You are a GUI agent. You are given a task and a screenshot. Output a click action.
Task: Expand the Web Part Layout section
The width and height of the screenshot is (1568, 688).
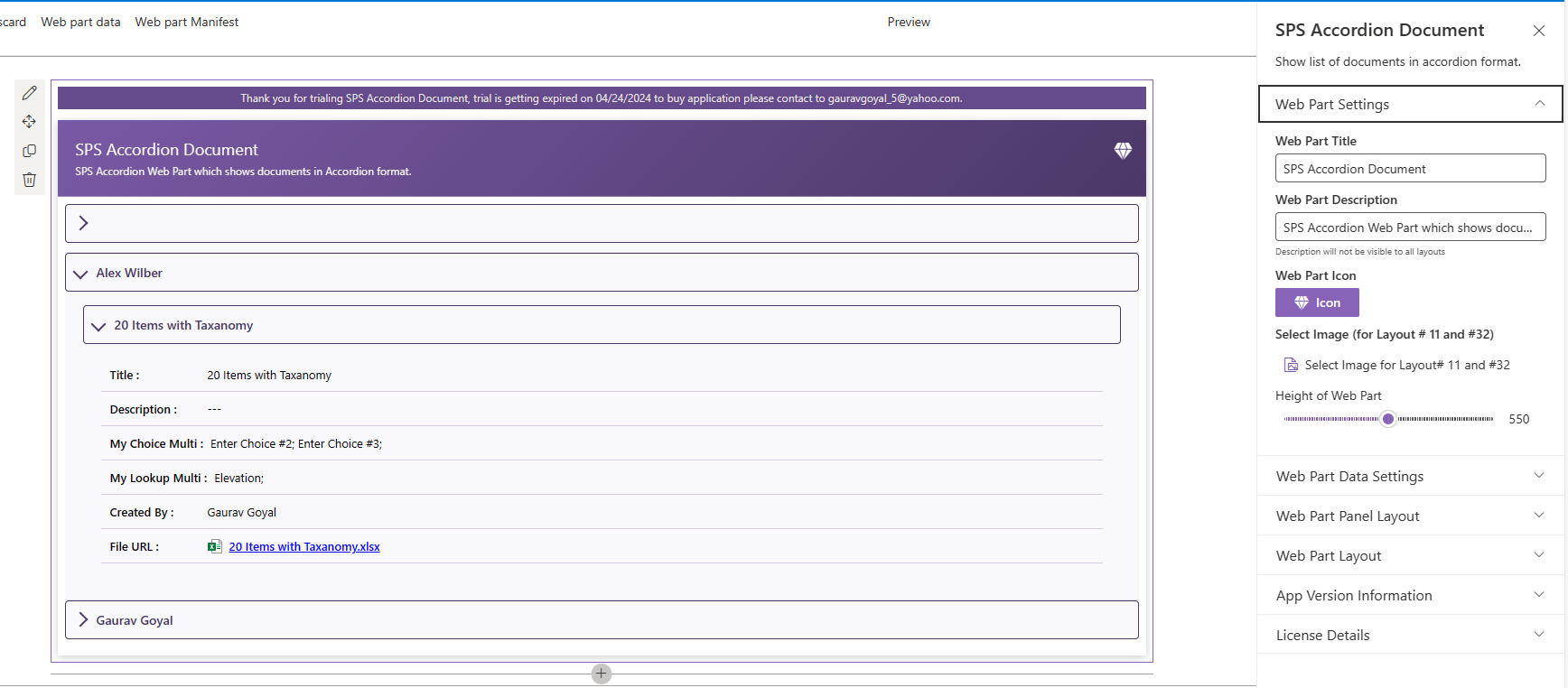tap(1410, 555)
